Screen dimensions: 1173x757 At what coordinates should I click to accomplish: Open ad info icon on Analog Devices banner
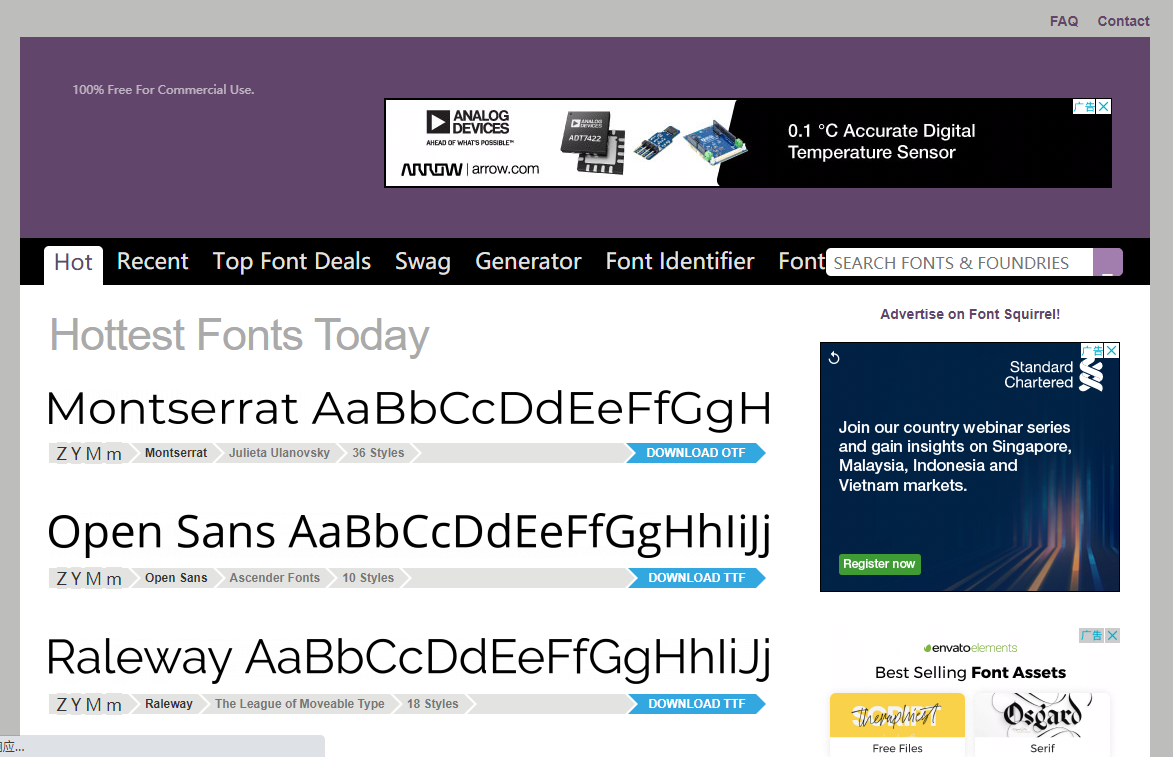tap(1084, 106)
